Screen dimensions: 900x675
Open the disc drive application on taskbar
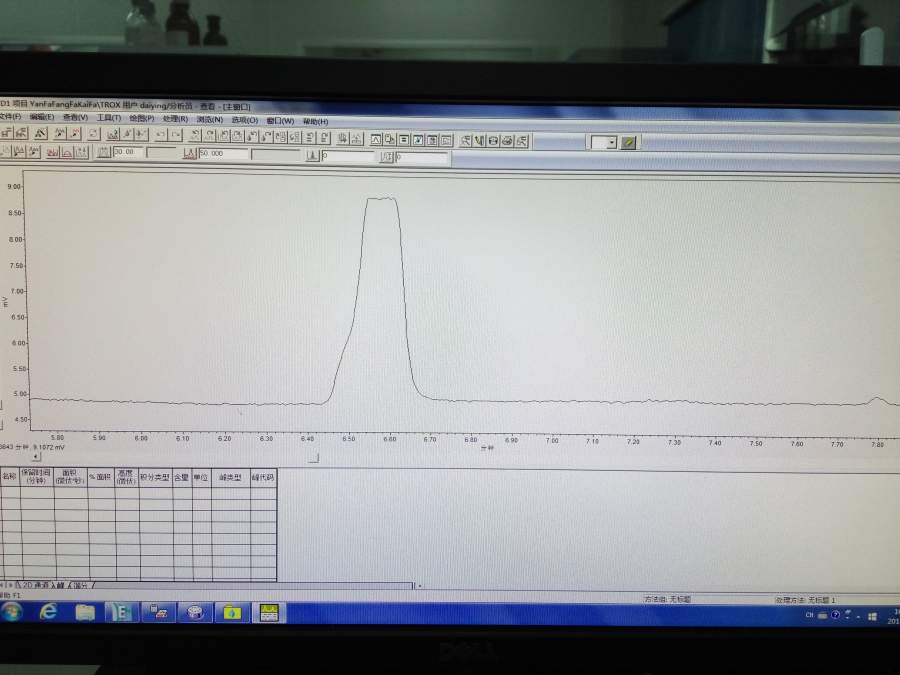coord(195,613)
